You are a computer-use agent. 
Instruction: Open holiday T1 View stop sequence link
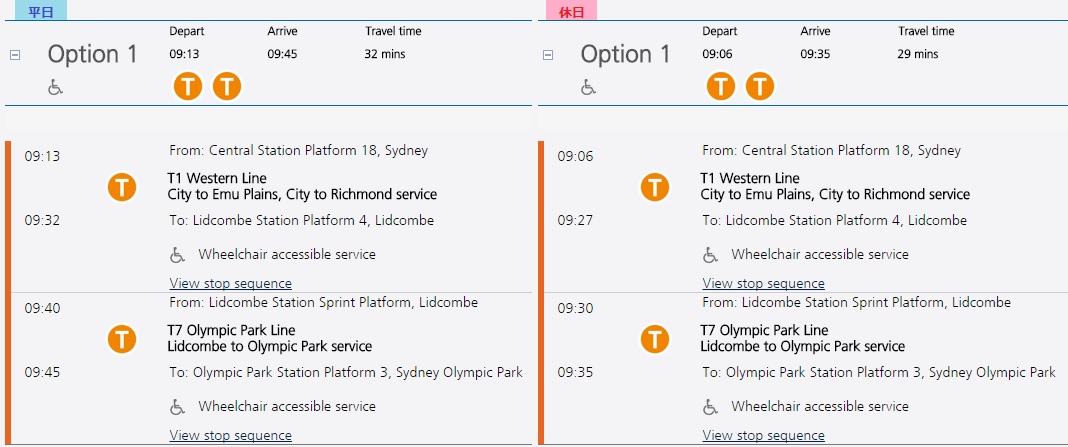(764, 284)
